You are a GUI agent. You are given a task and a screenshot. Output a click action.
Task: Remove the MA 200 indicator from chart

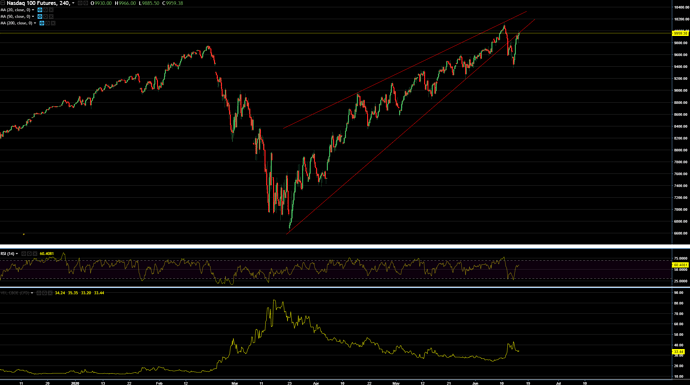pos(53,23)
